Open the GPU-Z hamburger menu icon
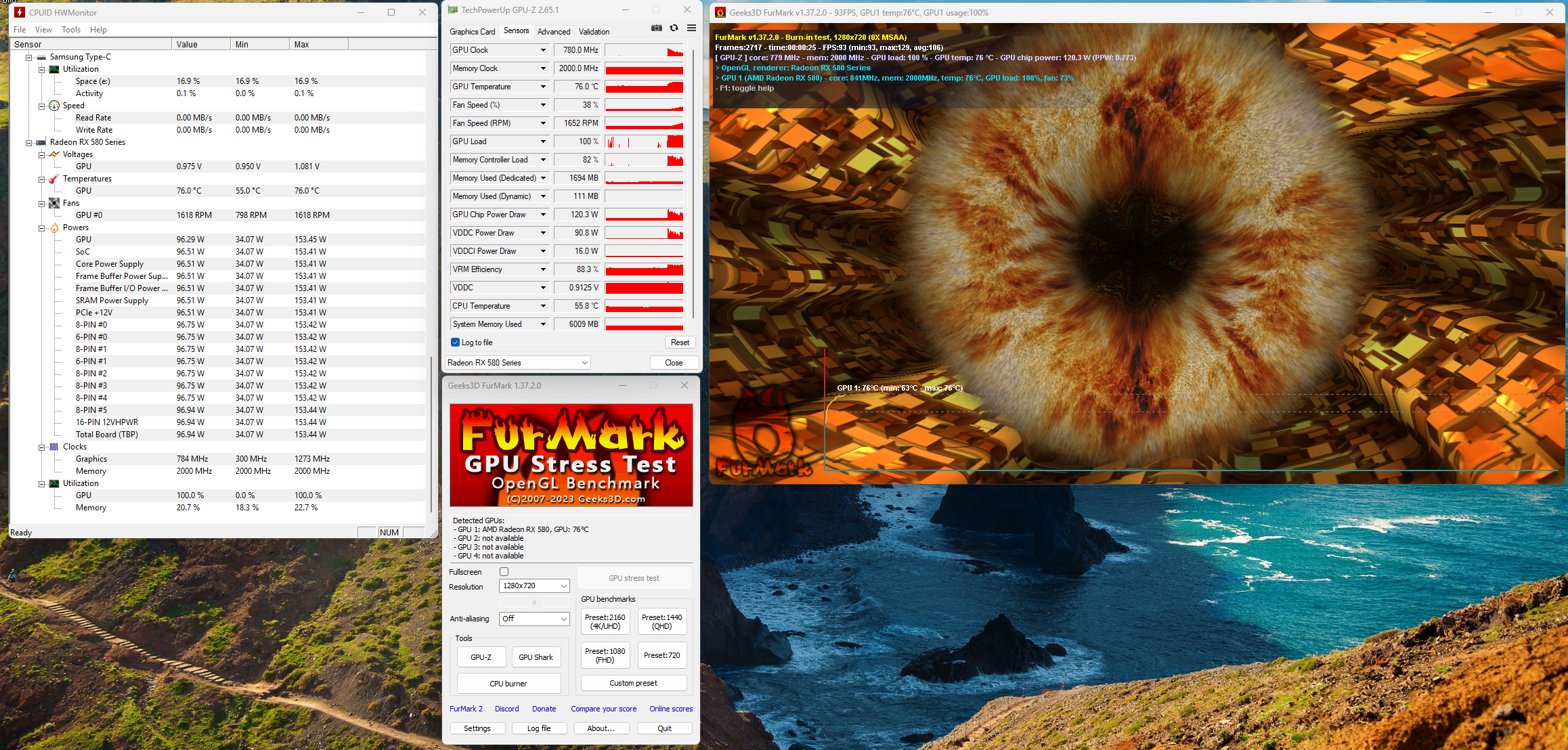The image size is (1568, 750). [691, 28]
